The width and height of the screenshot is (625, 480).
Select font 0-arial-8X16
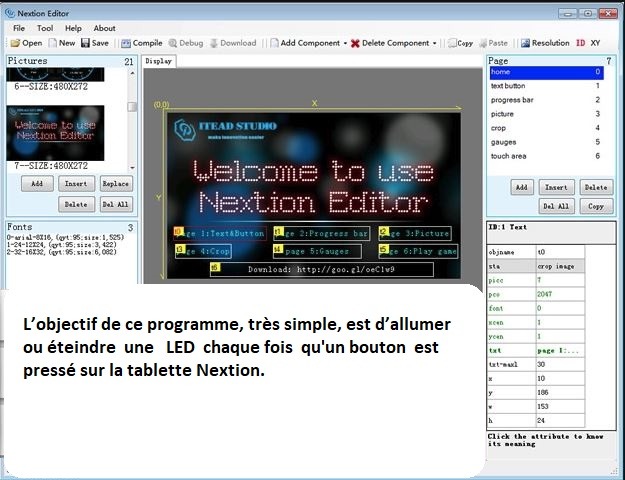(x=65, y=237)
